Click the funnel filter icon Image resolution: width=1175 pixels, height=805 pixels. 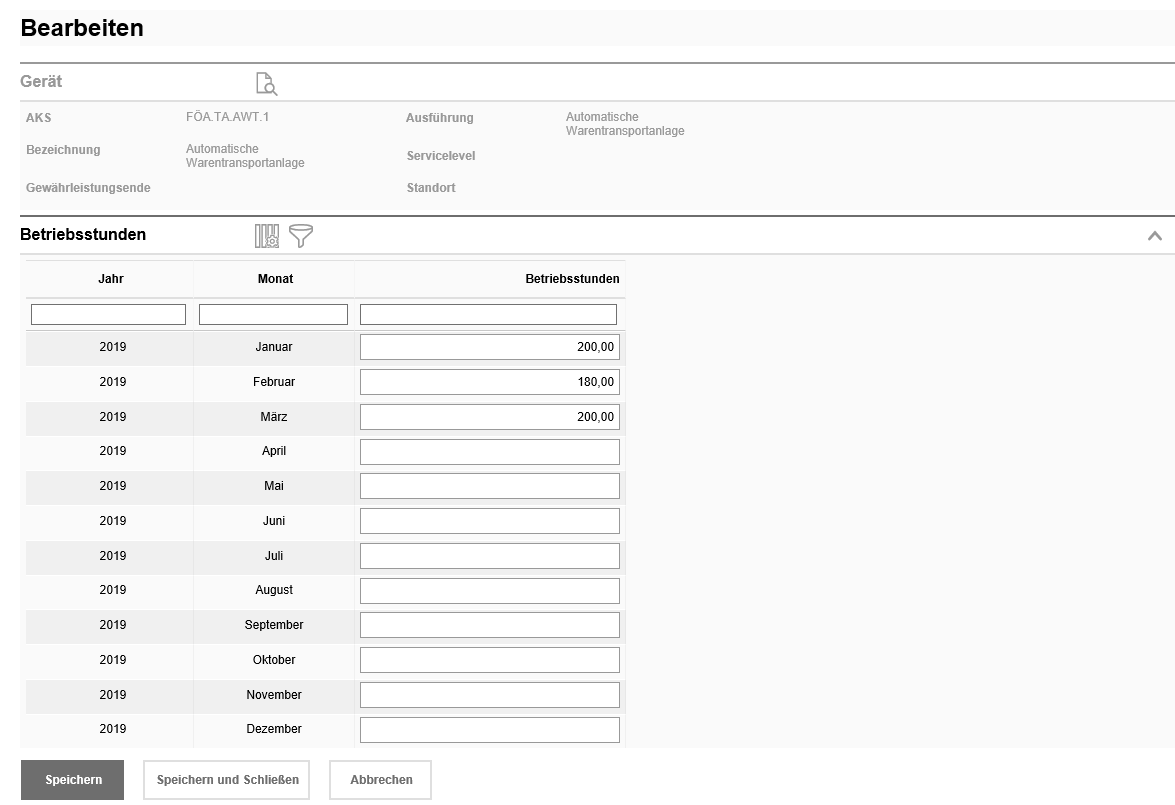[301, 236]
